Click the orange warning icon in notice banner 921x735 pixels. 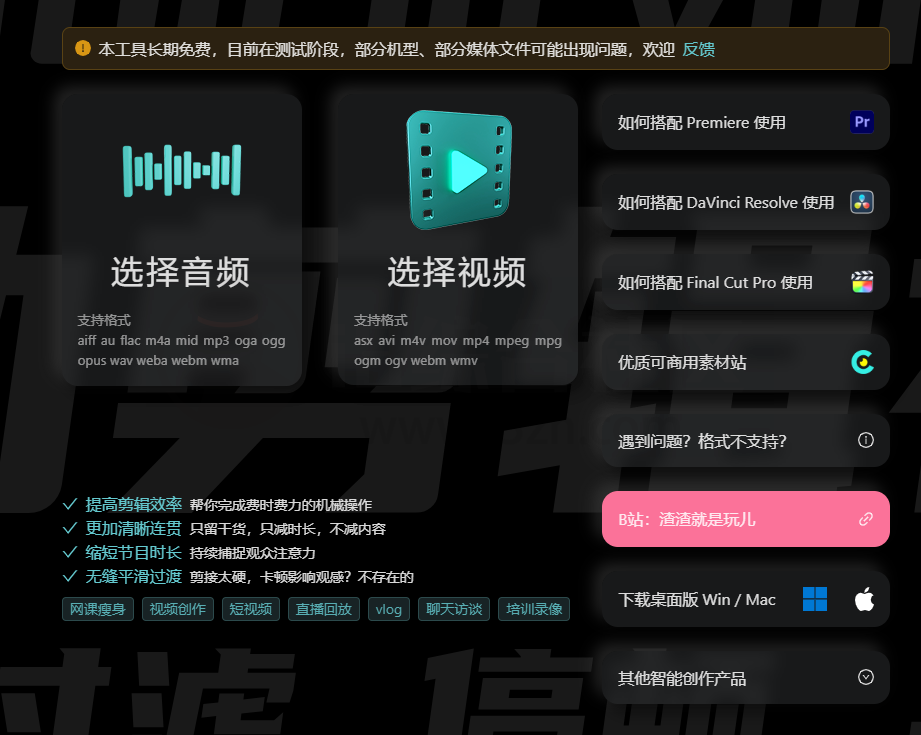click(83, 48)
